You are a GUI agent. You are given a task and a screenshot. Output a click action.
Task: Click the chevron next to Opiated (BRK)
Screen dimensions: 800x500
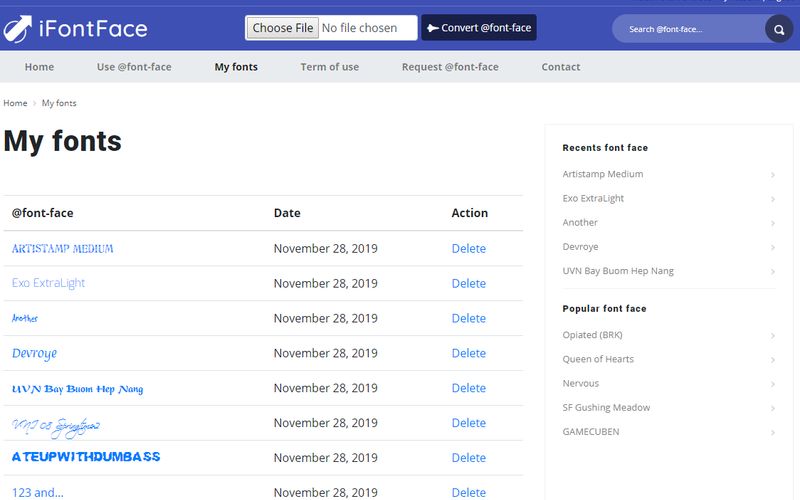773,336
